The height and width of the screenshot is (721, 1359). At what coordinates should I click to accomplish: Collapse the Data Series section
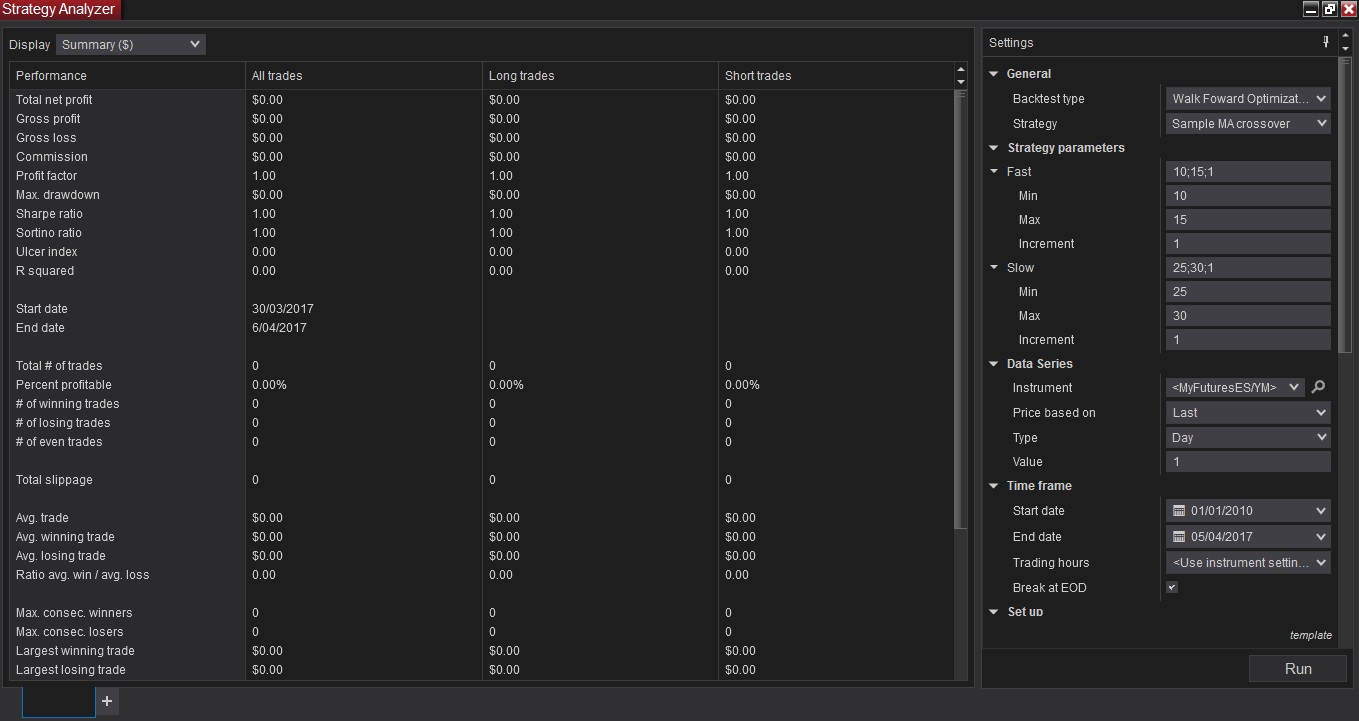(x=994, y=364)
